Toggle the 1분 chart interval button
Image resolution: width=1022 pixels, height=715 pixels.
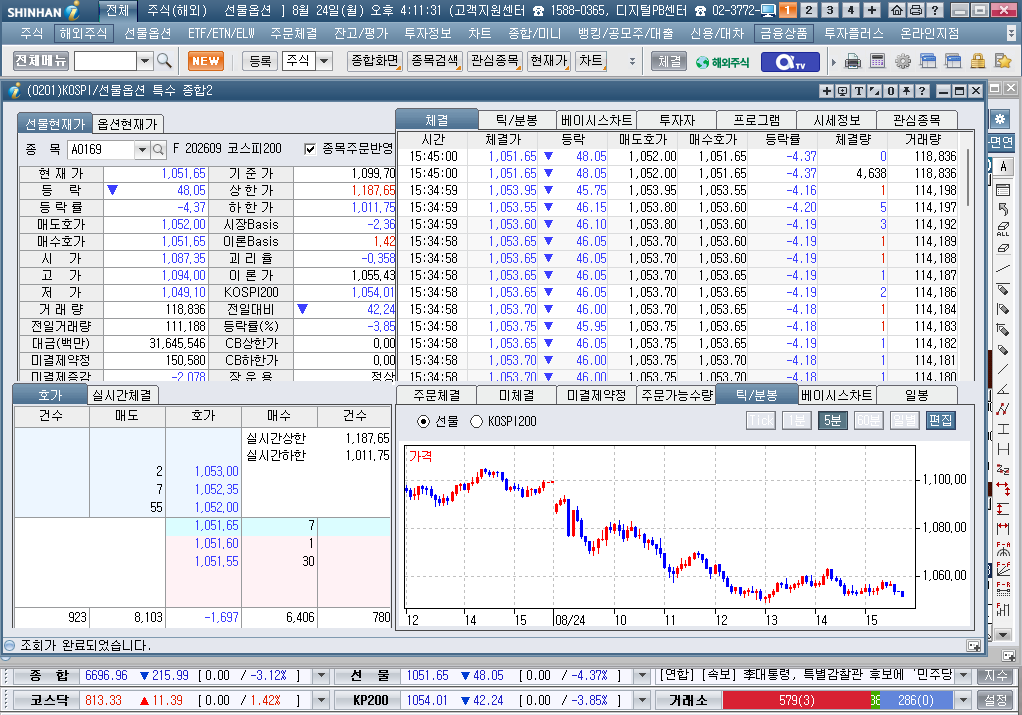point(796,420)
